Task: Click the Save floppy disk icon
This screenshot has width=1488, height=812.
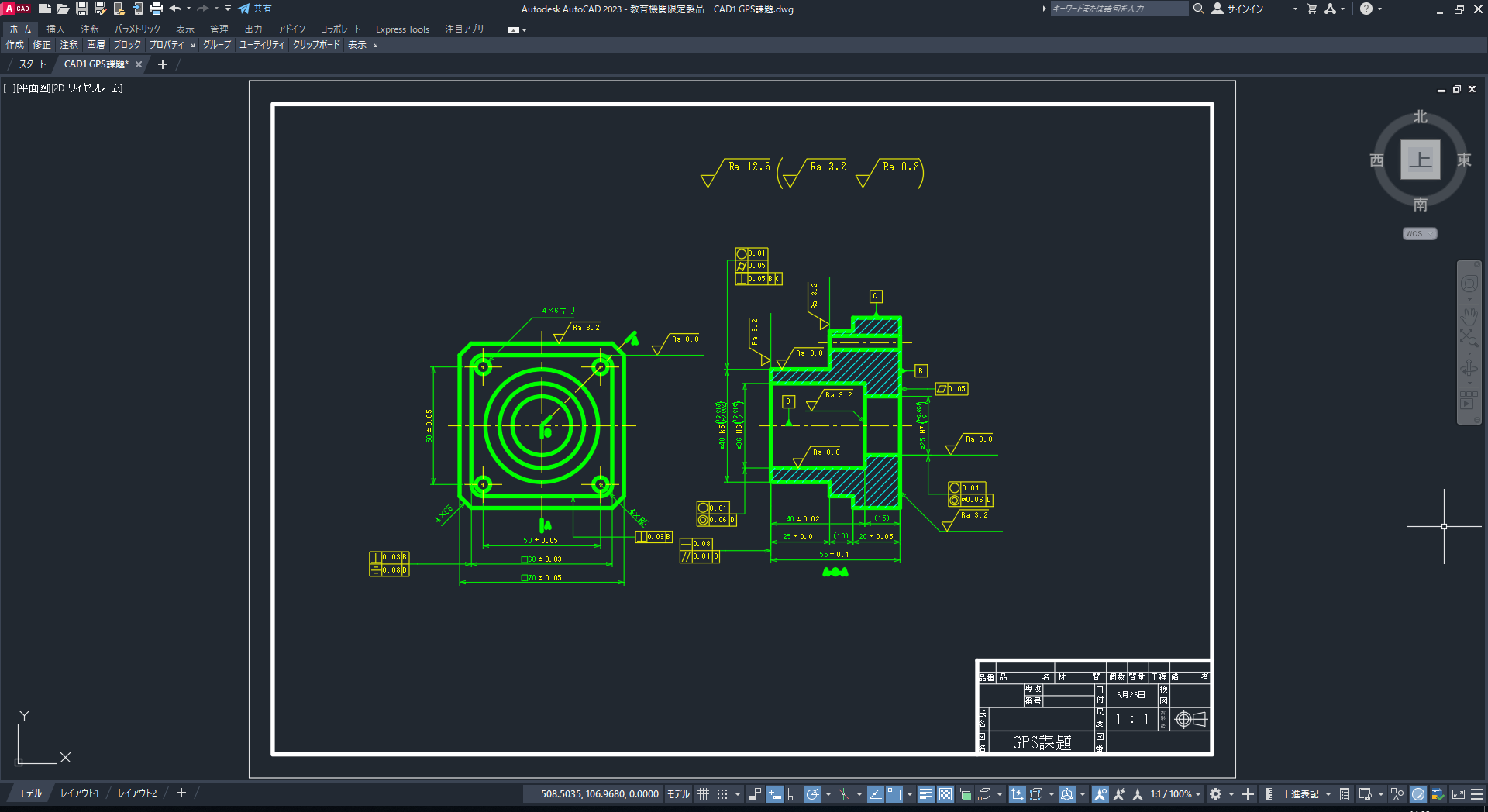Action: tap(81, 9)
